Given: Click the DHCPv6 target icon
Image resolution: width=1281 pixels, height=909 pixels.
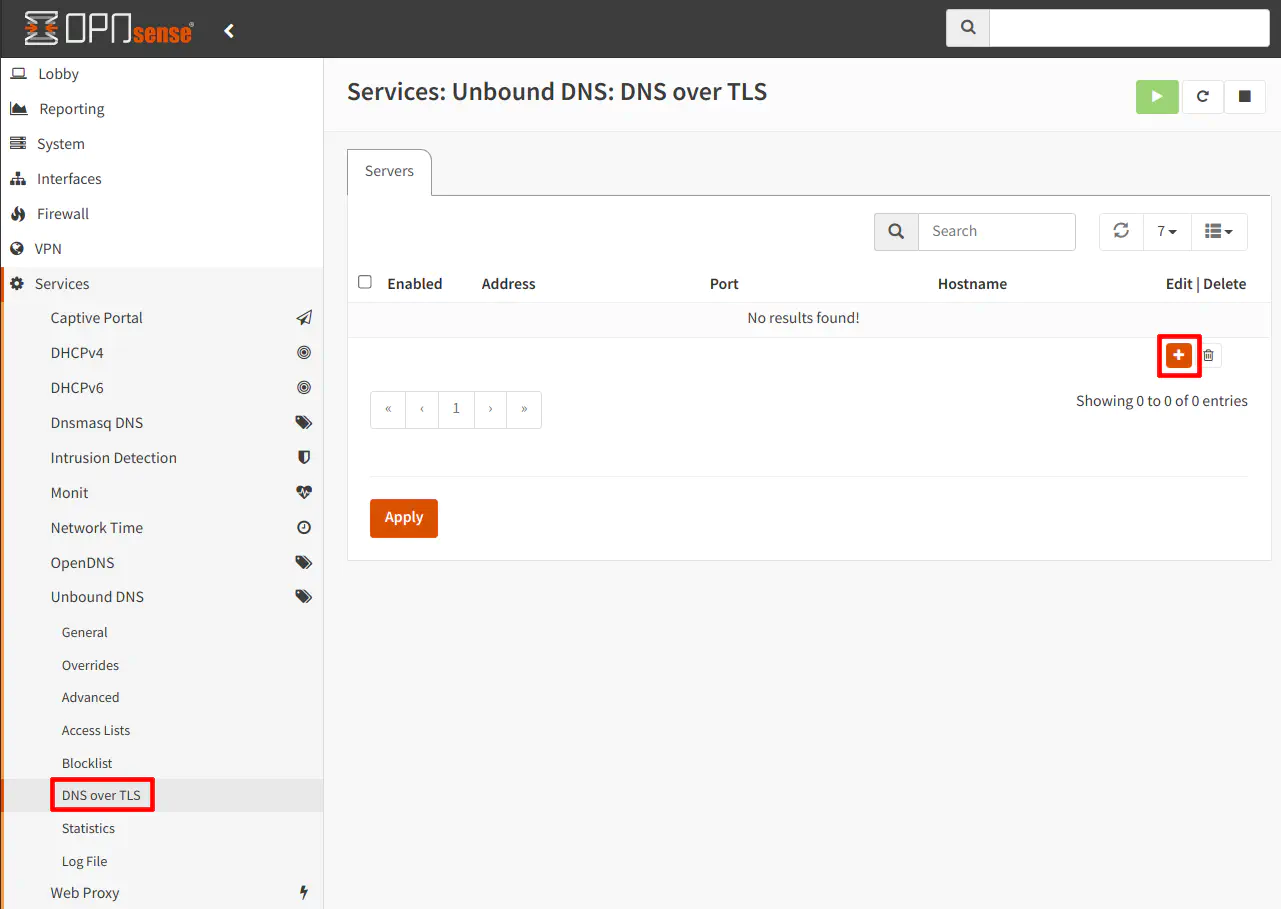Looking at the screenshot, I should [304, 388].
